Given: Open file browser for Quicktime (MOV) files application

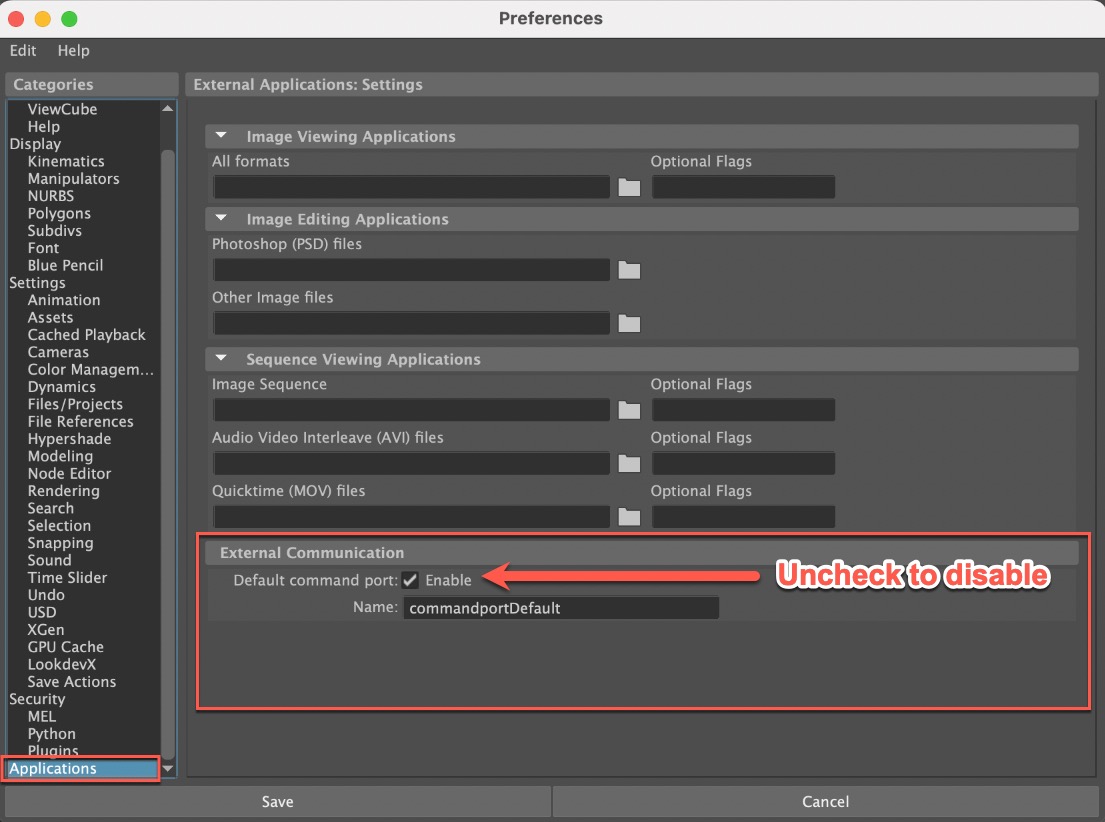Looking at the screenshot, I should [629, 516].
